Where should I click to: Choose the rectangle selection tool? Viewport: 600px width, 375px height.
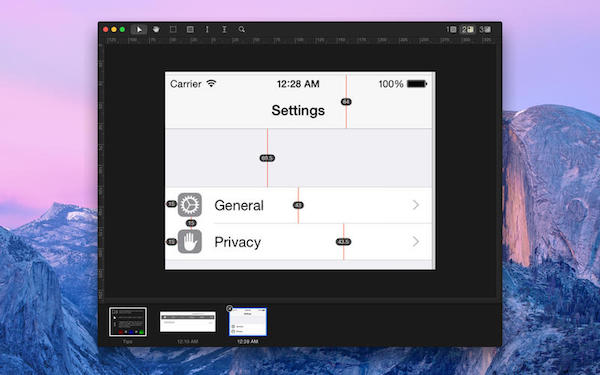point(173,29)
